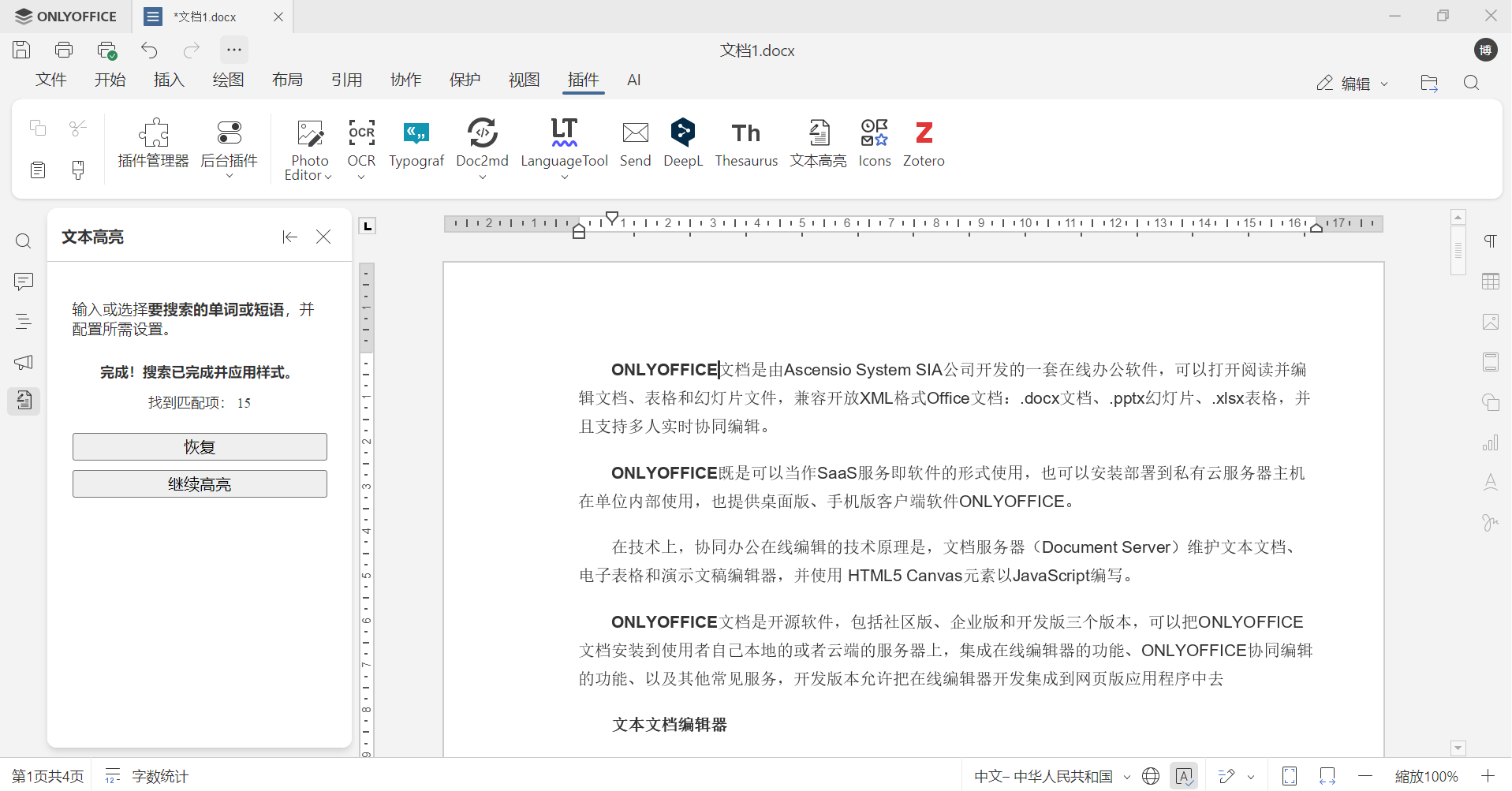Open the Send mail plugin
The width and height of the screenshot is (1512, 791).
(635, 143)
